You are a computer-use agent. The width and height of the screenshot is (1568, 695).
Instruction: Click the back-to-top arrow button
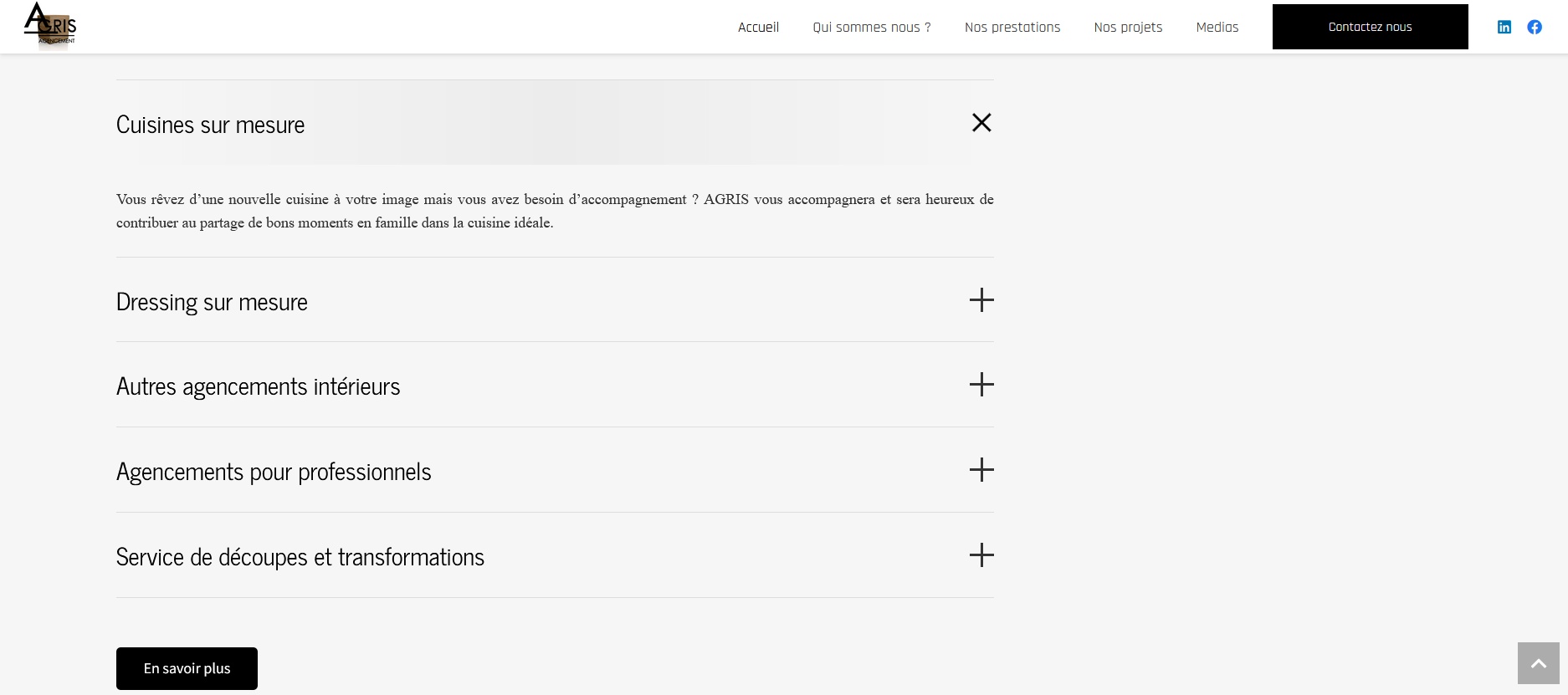1539,663
